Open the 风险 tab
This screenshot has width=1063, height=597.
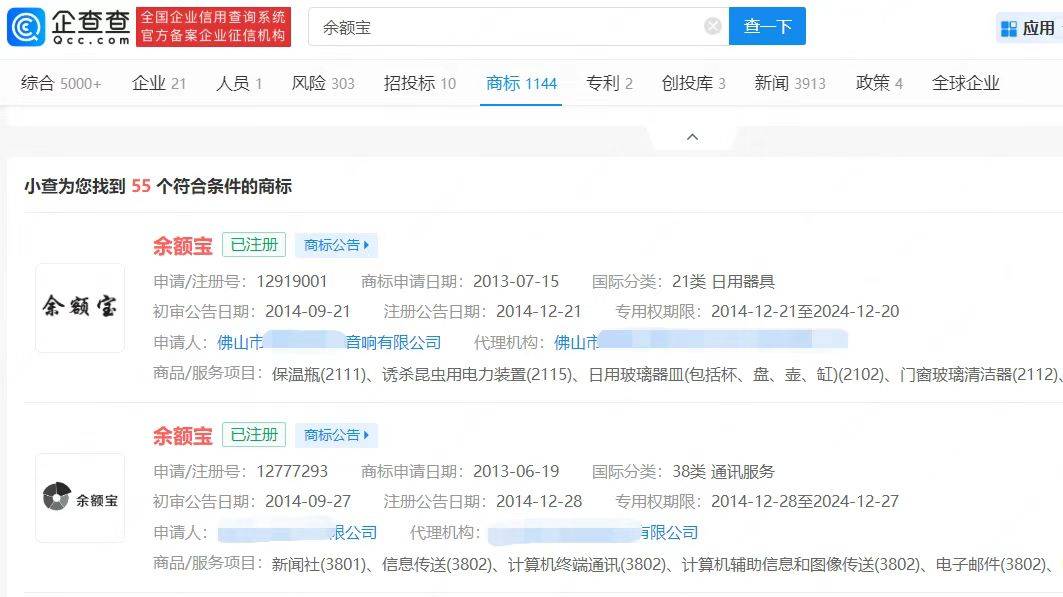[x=322, y=84]
